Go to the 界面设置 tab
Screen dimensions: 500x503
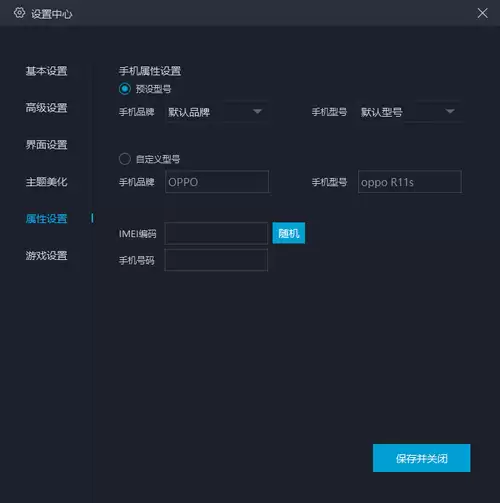(x=47, y=145)
